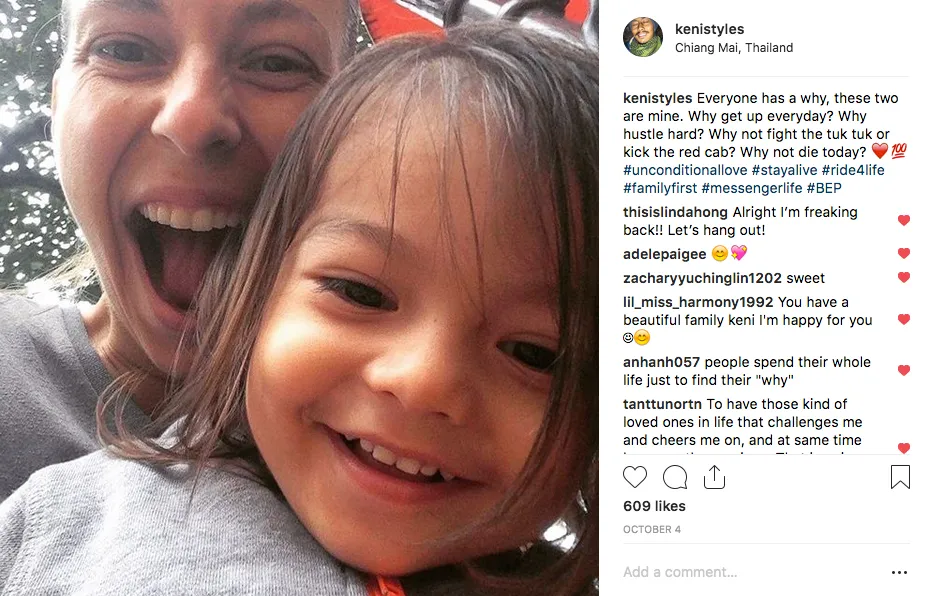The width and height of the screenshot is (932, 596).
Task: Like the post with the heart icon
Action: 635,477
